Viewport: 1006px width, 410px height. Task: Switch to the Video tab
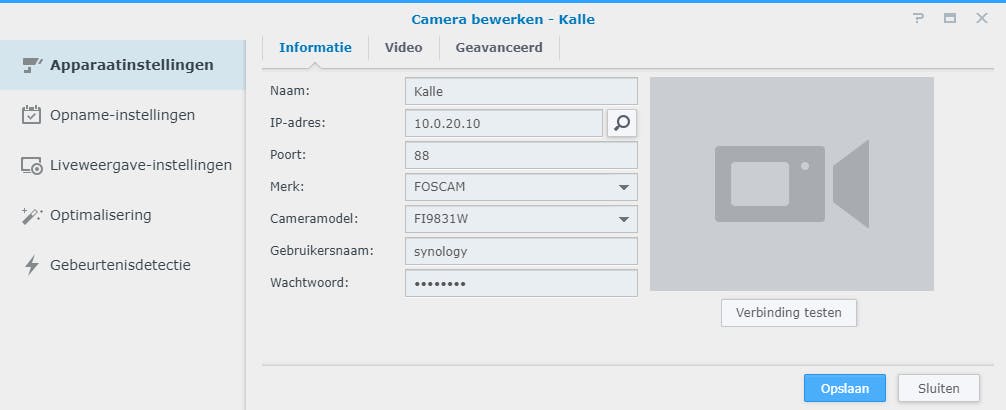click(x=403, y=47)
